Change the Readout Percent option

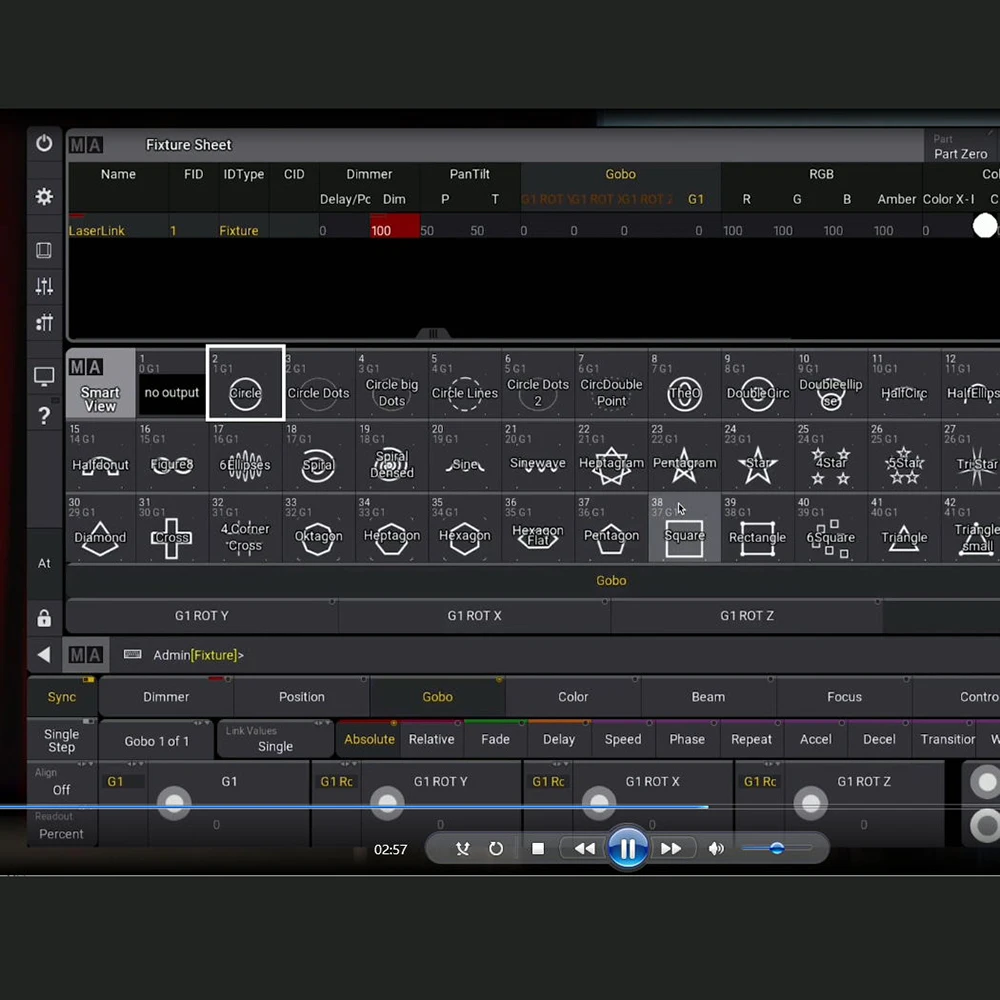coord(62,827)
